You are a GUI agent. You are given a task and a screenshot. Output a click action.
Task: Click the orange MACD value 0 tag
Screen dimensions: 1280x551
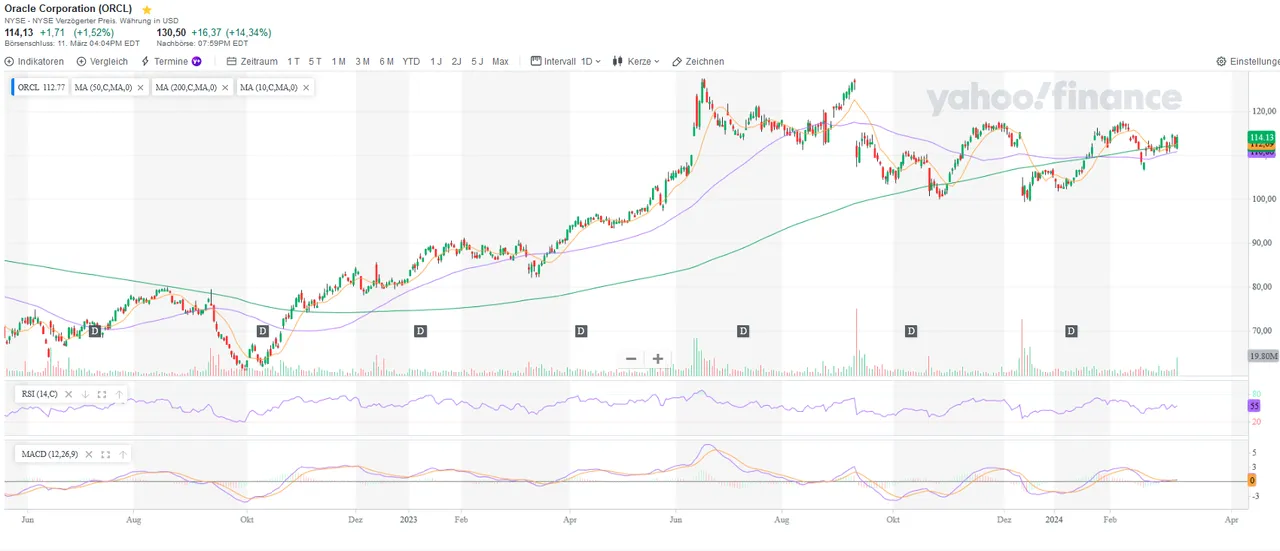pos(1252,481)
